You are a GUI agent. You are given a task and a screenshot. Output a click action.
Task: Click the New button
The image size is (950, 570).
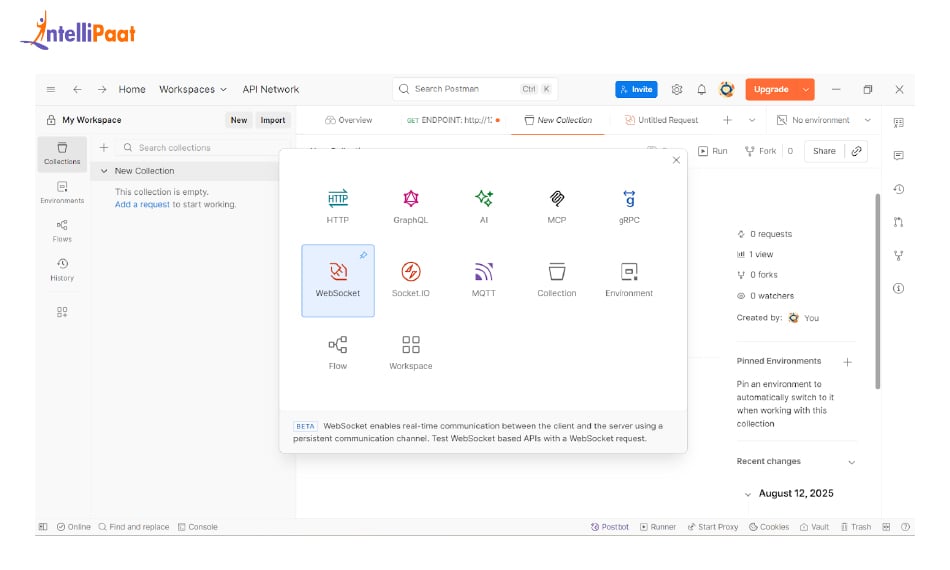pyautogui.click(x=239, y=120)
